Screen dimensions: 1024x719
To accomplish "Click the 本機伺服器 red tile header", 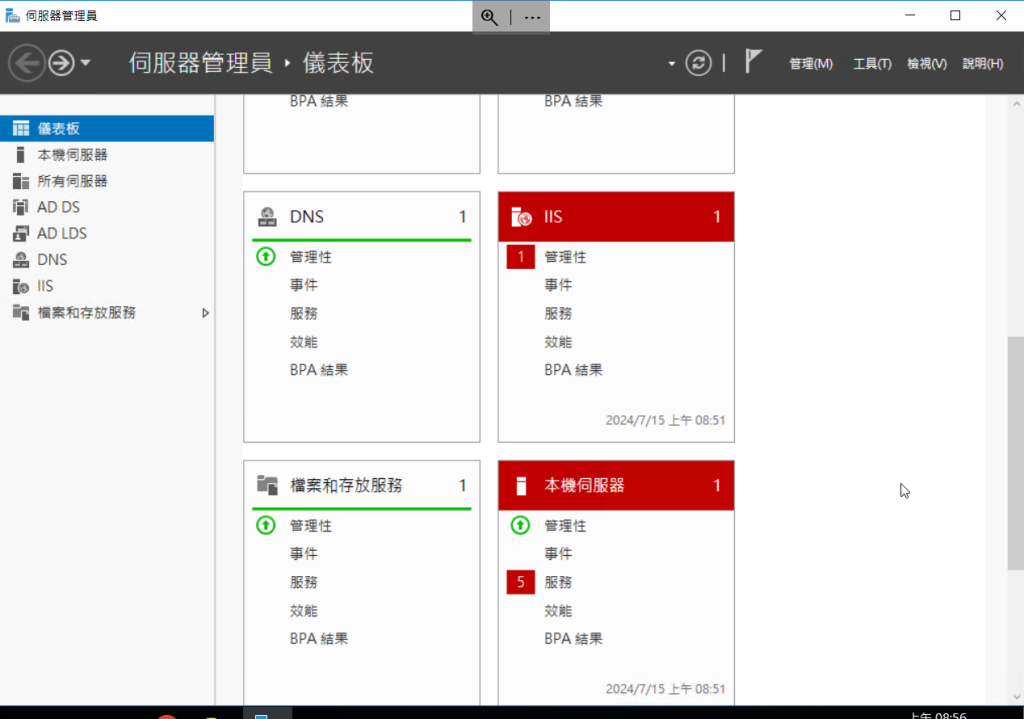I will point(616,486).
